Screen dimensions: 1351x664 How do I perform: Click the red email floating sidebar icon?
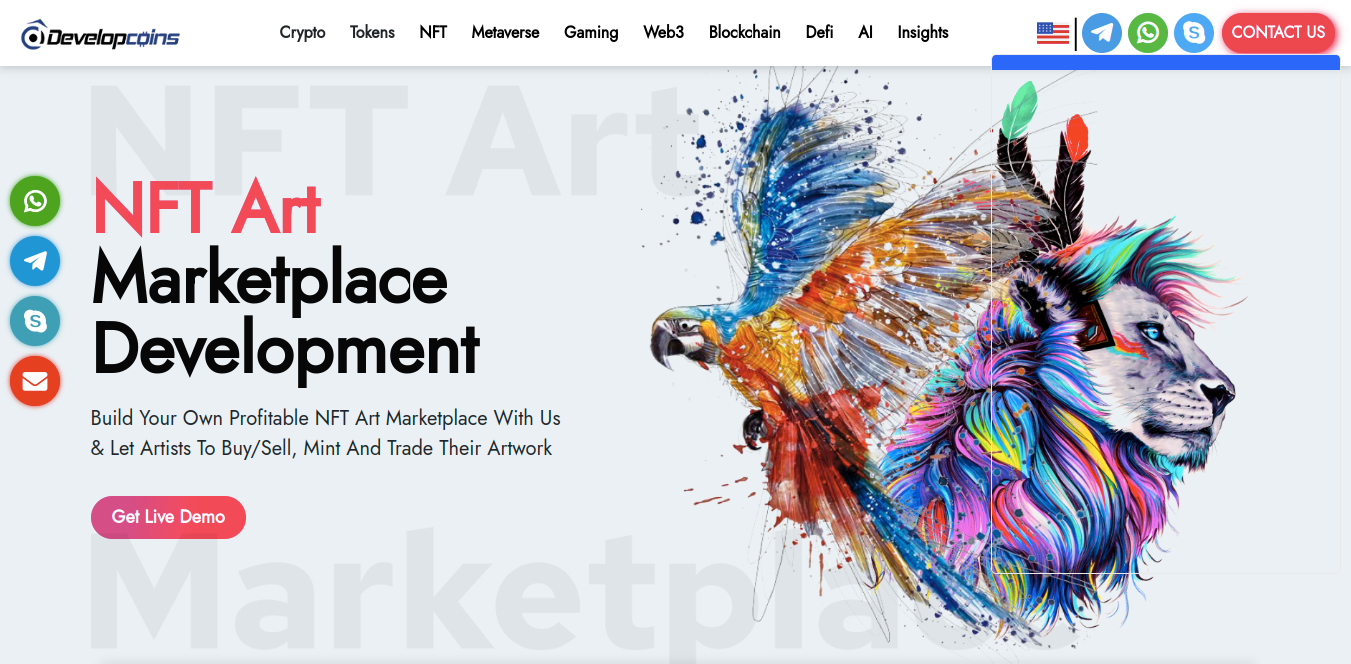(35, 381)
